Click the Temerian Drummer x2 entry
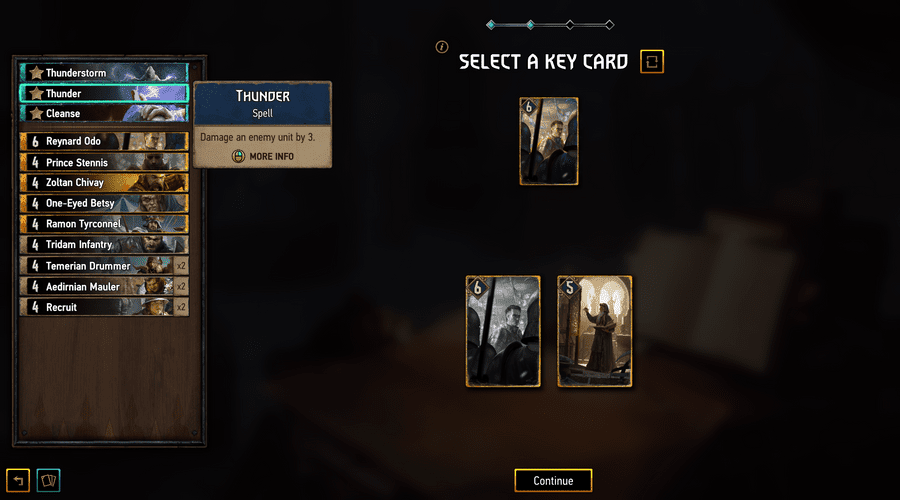Viewport: 900px width, 500px height. [x=104, y=266]
